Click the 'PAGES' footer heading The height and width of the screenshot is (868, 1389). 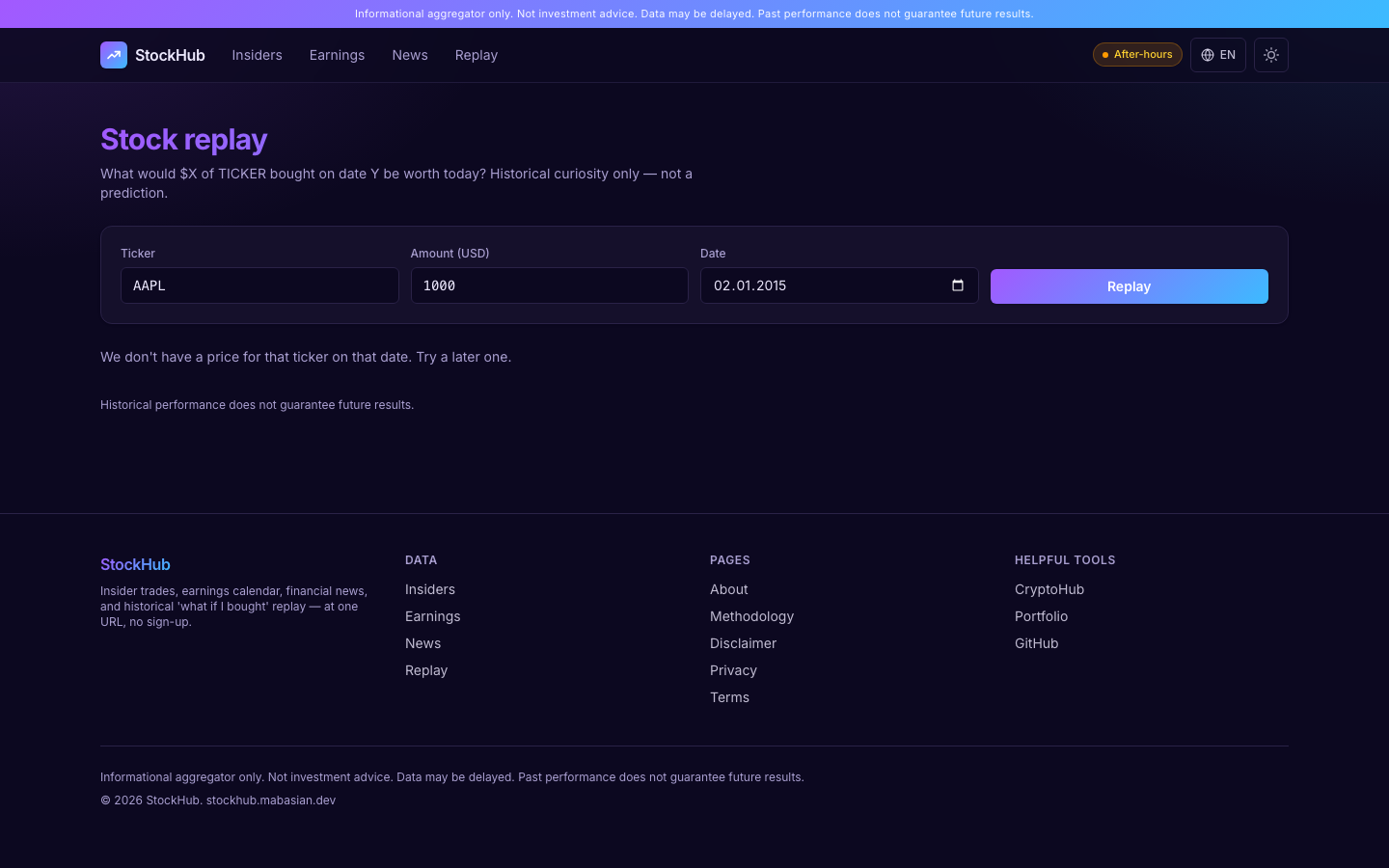point(730,560)
